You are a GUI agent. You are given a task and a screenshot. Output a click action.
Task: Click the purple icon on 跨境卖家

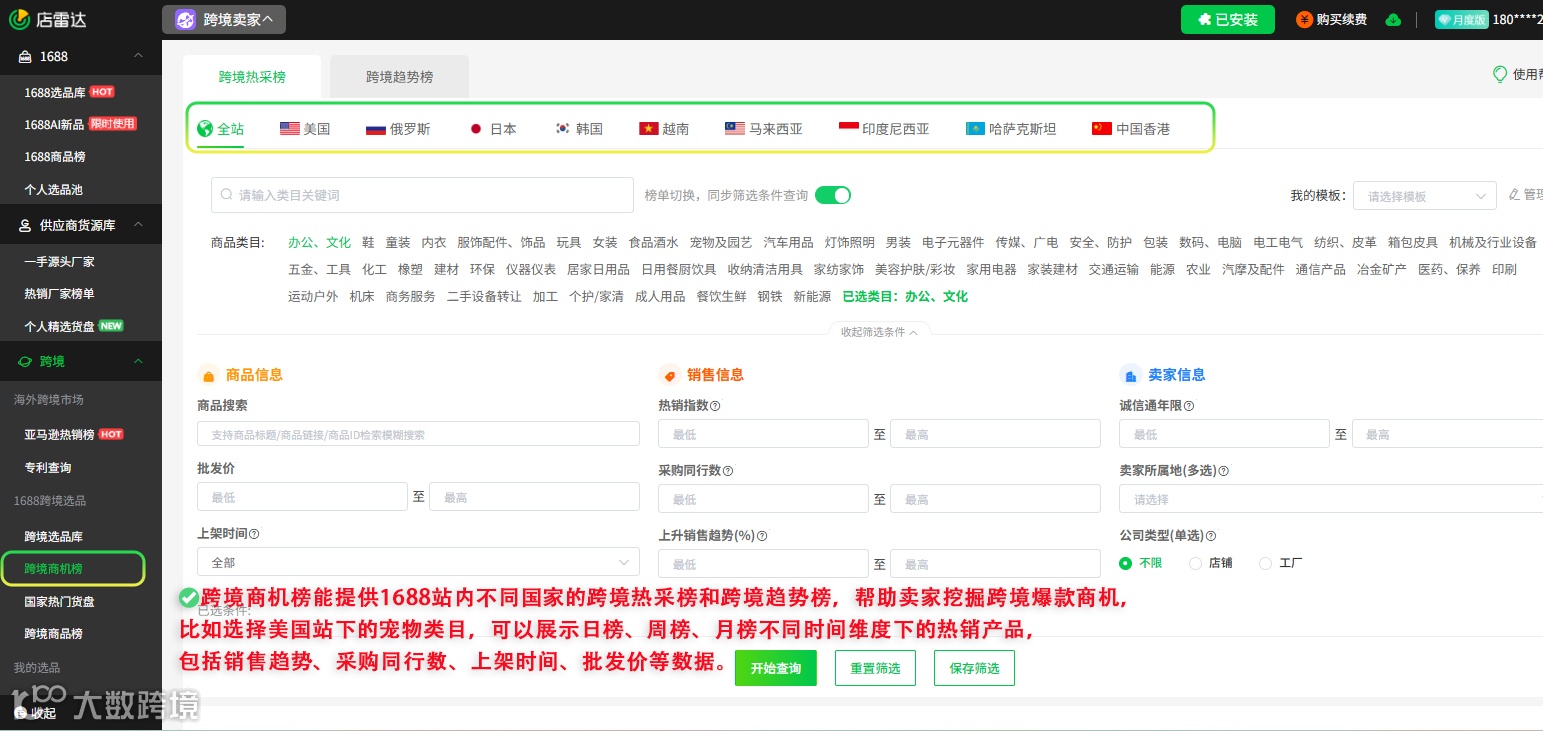point(185,20)
